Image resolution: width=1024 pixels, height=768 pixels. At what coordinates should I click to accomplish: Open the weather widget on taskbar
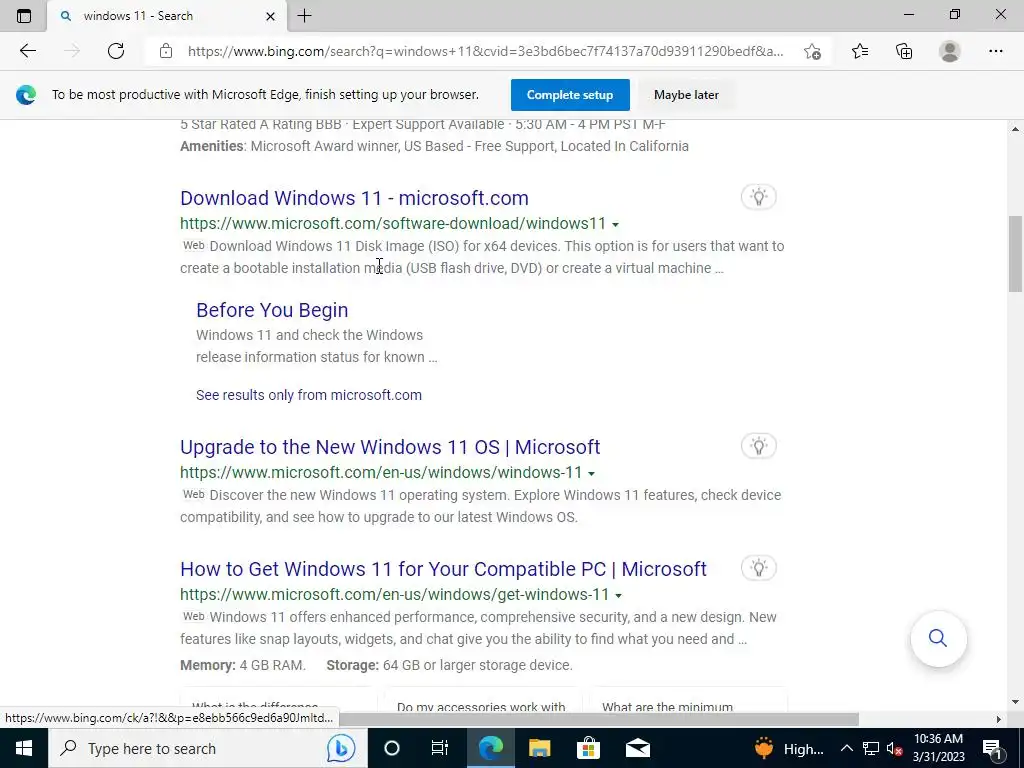click(789, 748)
